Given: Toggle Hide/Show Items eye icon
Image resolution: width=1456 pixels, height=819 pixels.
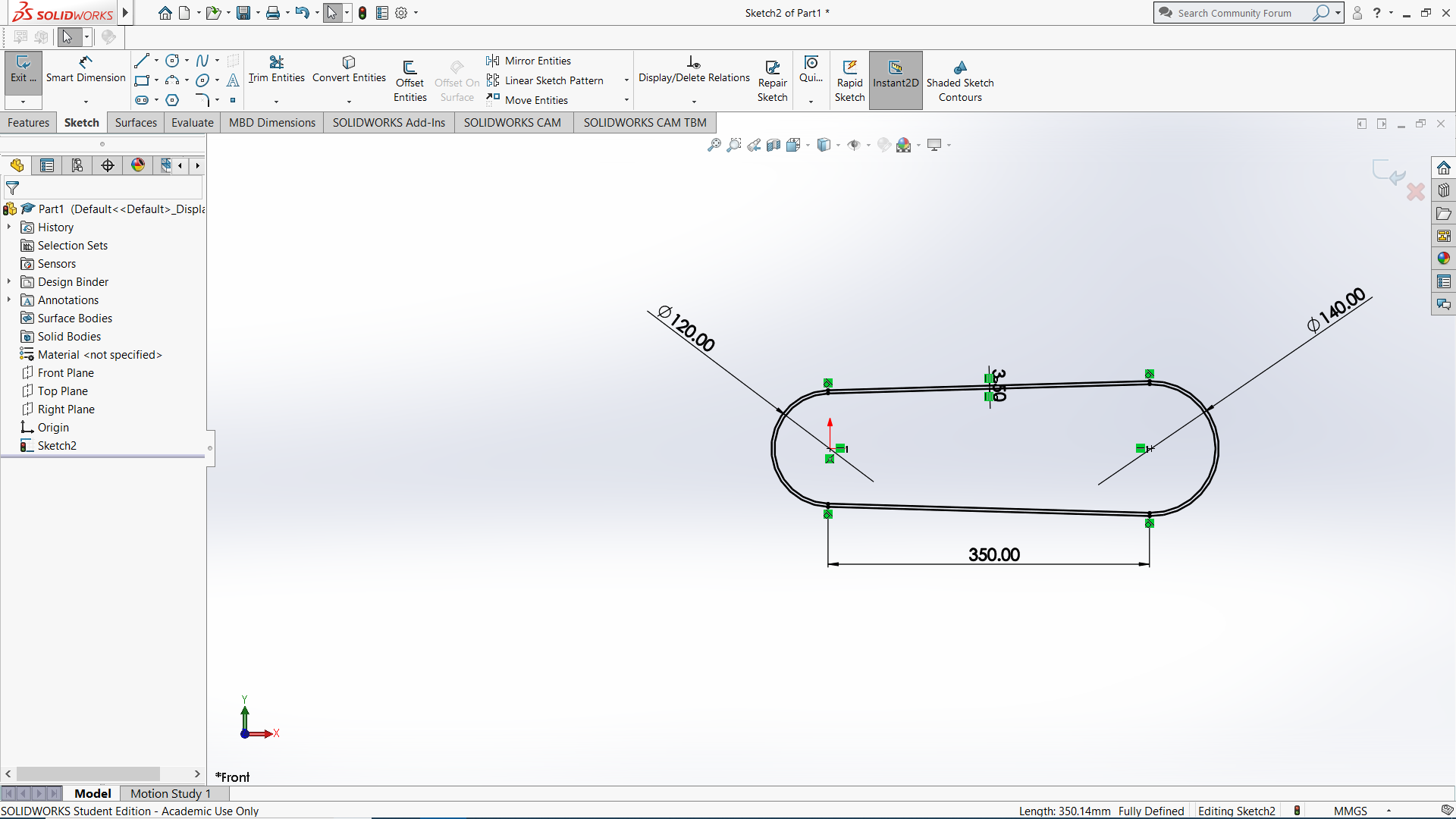Looking at the screenshot, I should 855,144.
